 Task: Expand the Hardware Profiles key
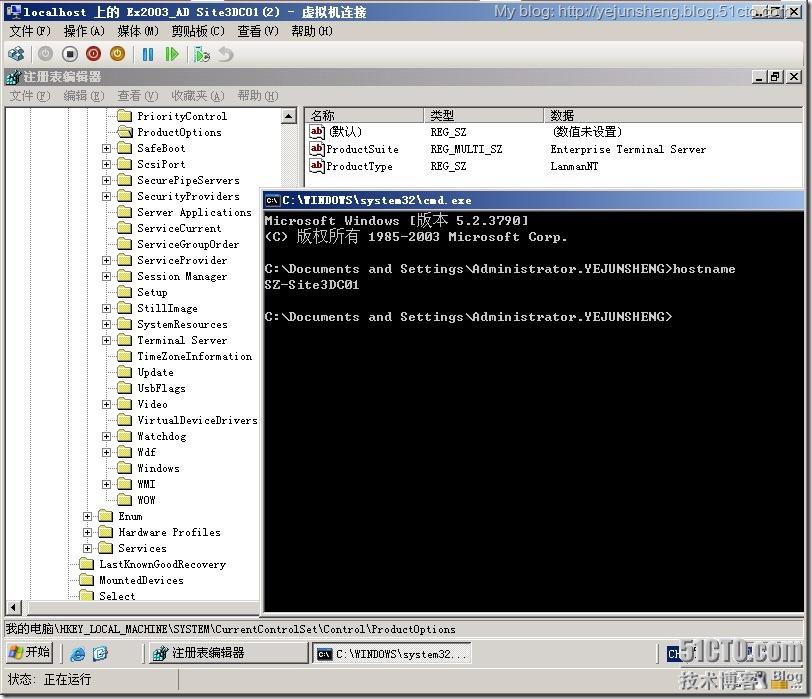click(88, 532)
